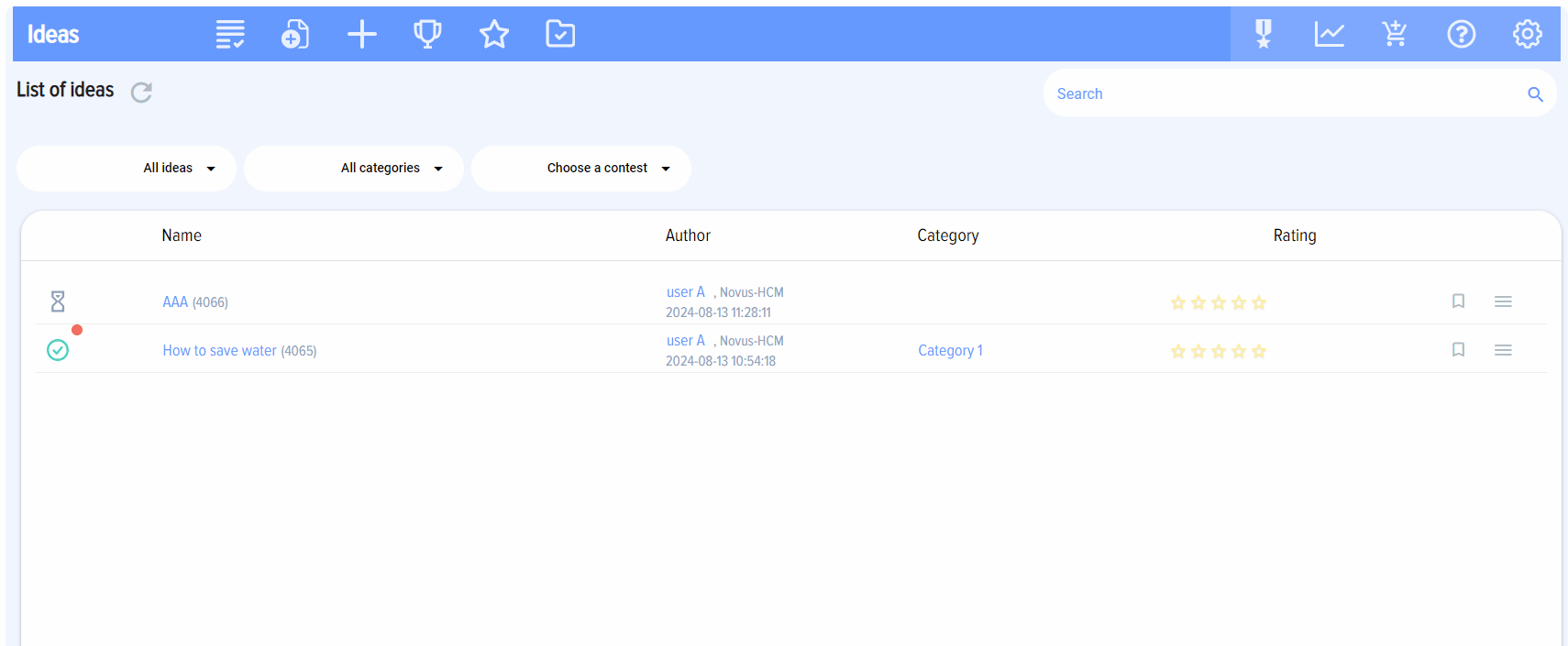1568x646 pixels.
Task: Open the shopping cart icon
Action: (1395, 35)
